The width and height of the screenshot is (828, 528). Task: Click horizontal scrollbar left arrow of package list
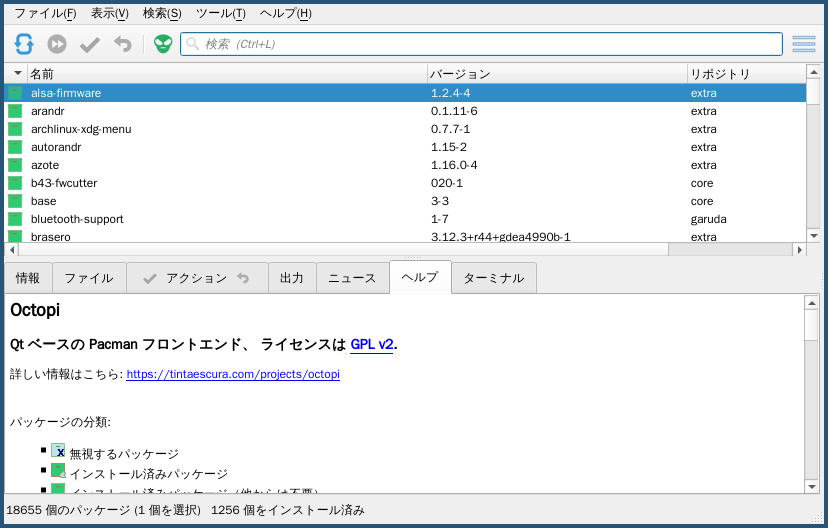pyautogui.click(x=12, y=249)
